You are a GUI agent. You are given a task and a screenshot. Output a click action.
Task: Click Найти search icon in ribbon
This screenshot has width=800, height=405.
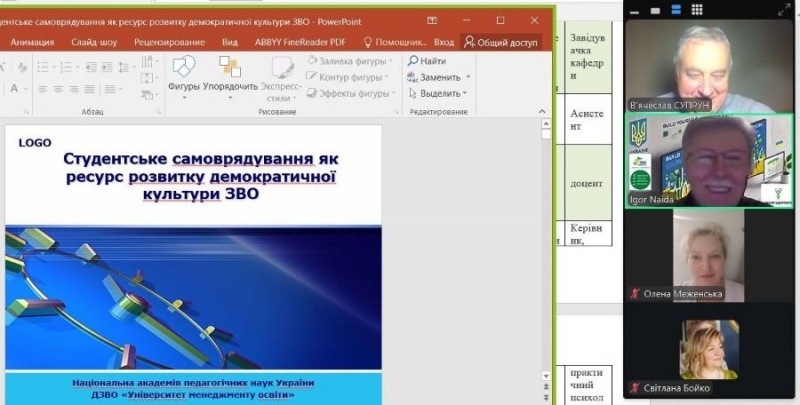(x=426, y=61)
